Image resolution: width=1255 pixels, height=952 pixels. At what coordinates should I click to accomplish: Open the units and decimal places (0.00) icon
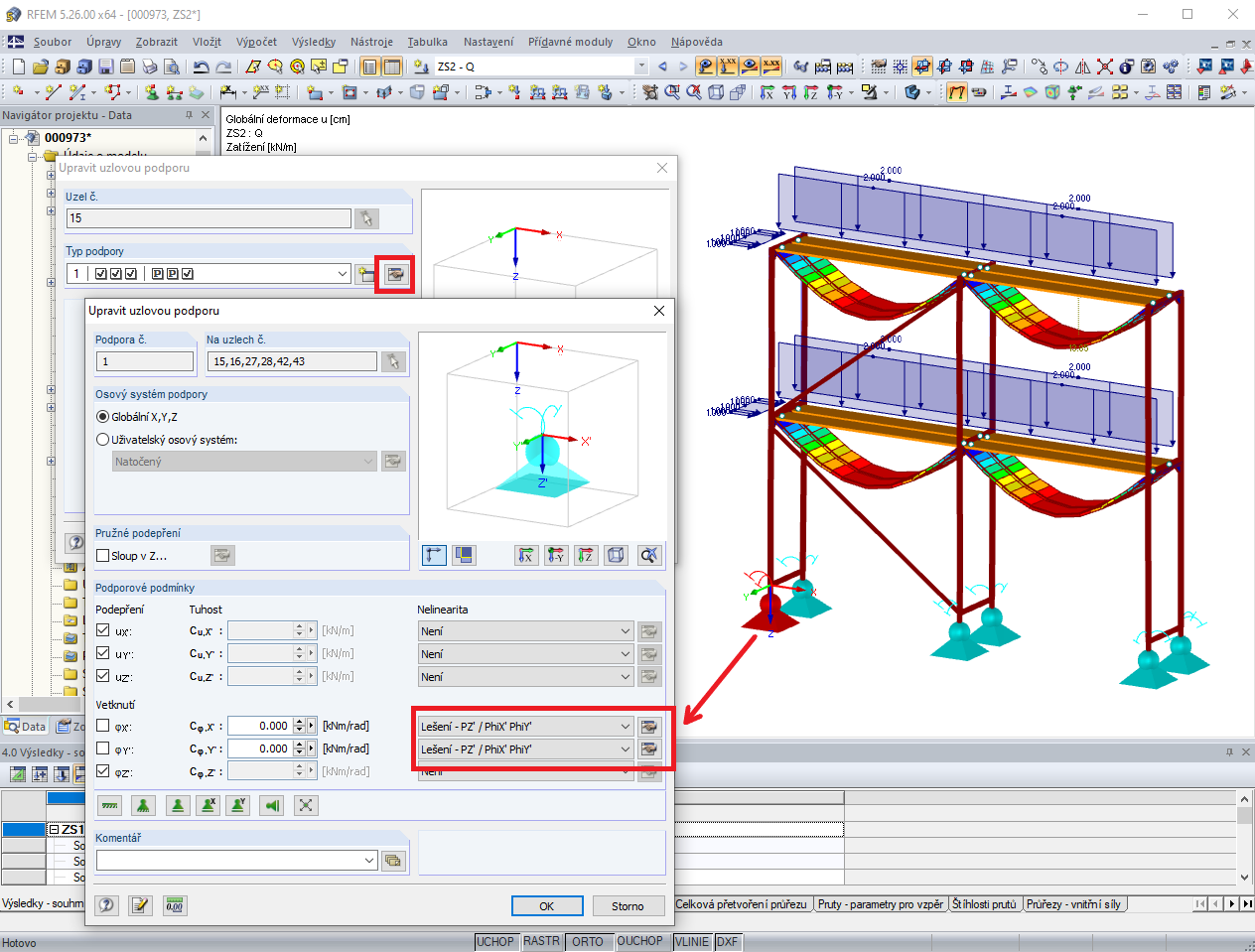[174, 905]
